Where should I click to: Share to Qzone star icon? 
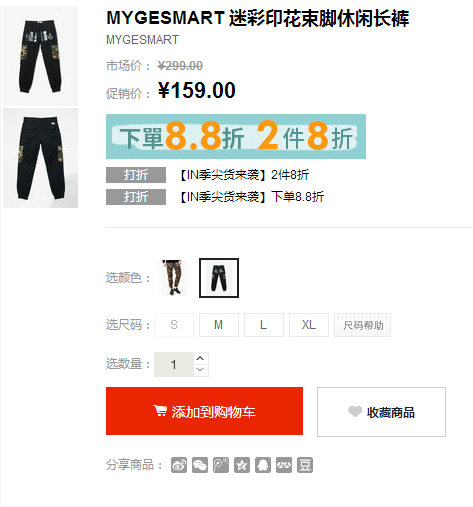click(242, 465)
